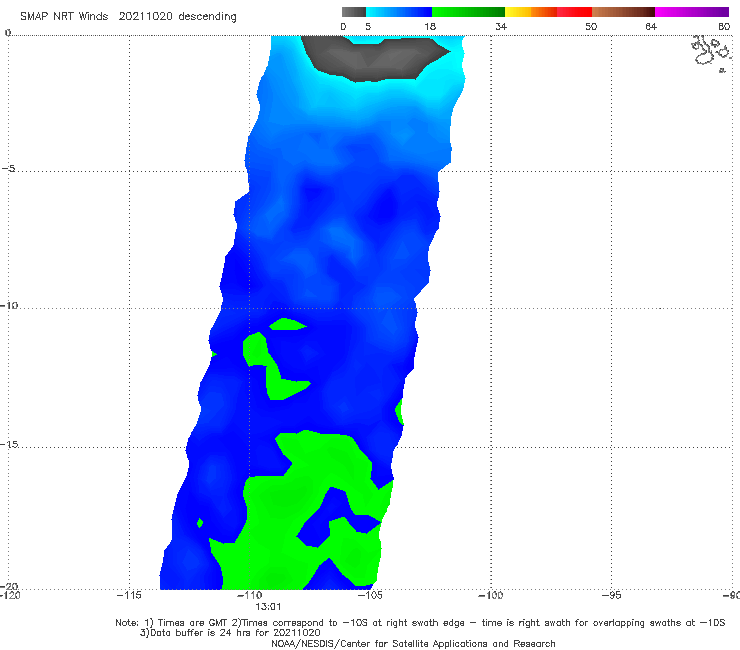
Task: Click the color bar label "18"
Action: (x=430, y=26)
